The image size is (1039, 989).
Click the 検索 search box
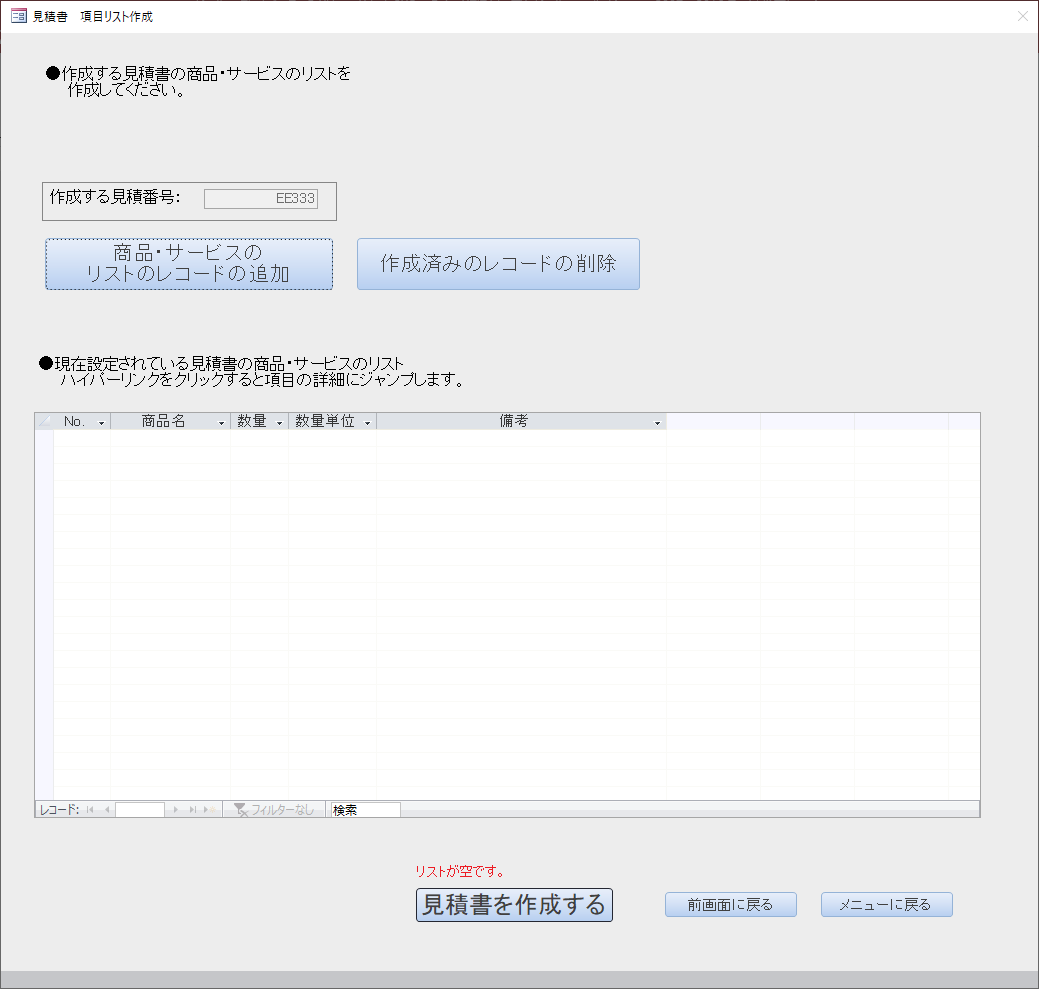pos(365,810)
